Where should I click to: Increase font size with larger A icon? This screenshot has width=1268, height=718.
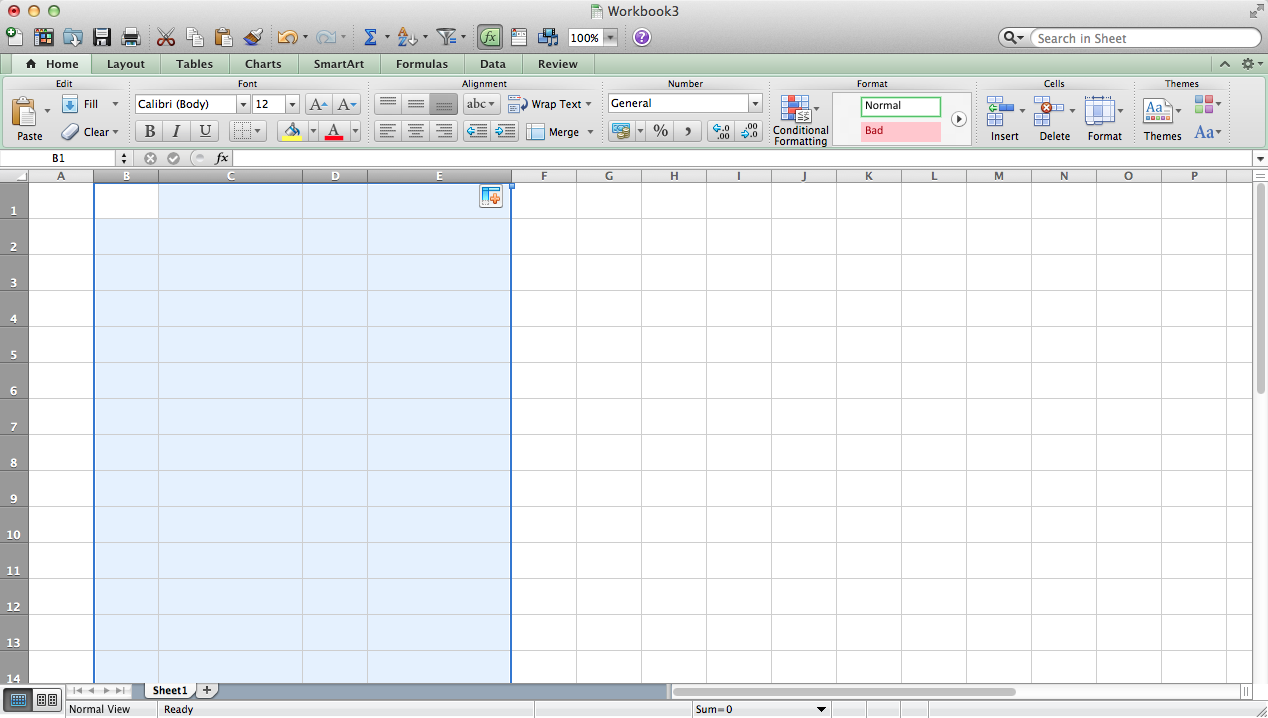tap(318, 104)
